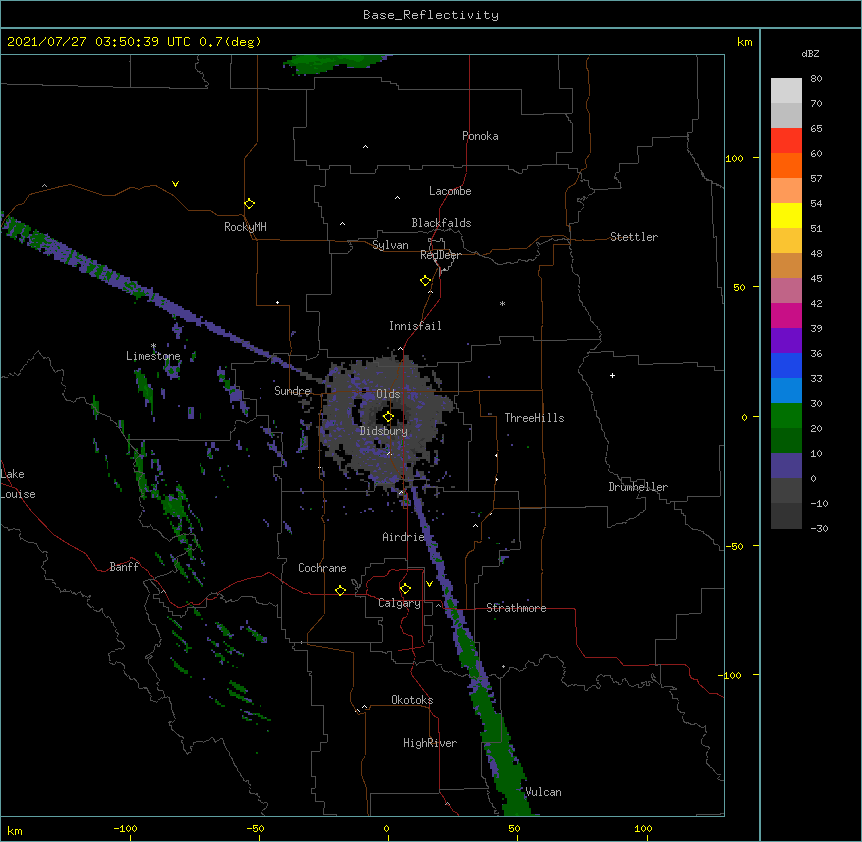Click the dBZ legend heading
This screenshot has width=862, height=842.
click(x=810, y=53)
